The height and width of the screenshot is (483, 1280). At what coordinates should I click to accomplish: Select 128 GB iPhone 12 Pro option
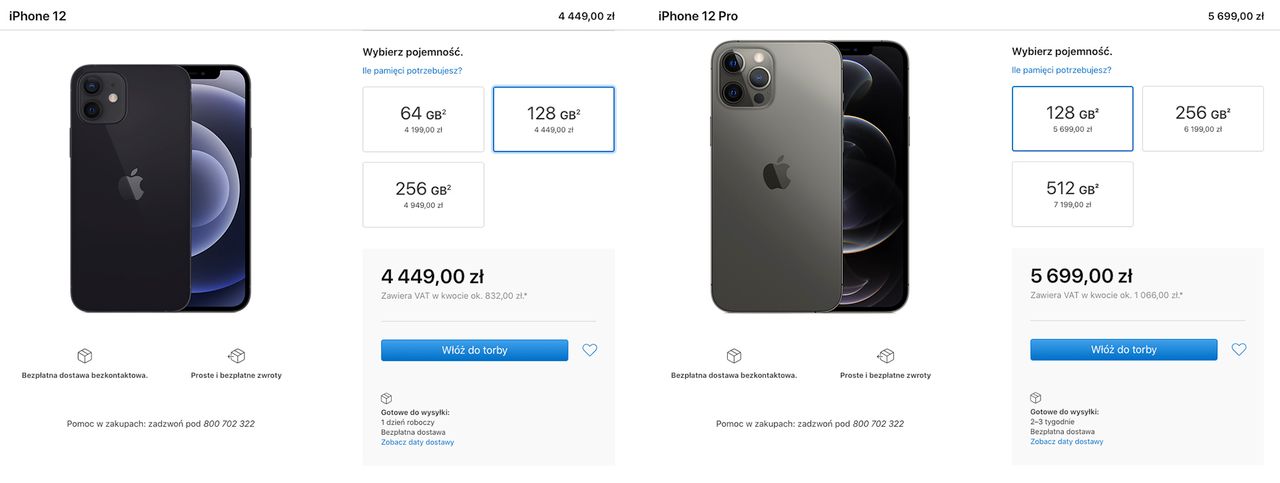tap(1073, 119)
